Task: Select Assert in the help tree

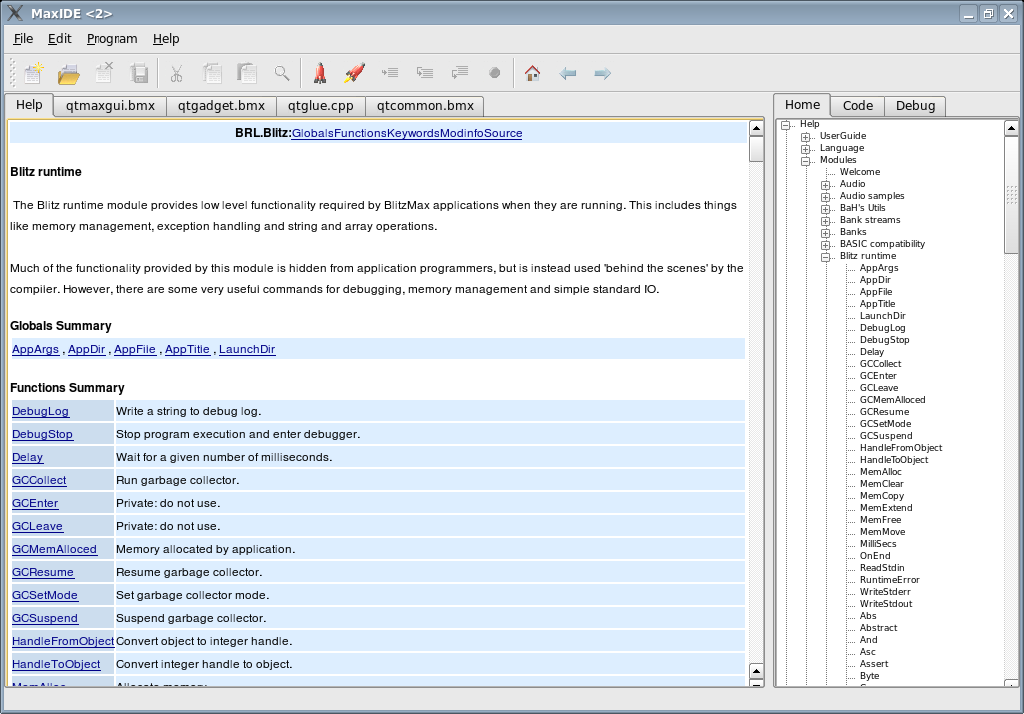Action: click(874, 664)
